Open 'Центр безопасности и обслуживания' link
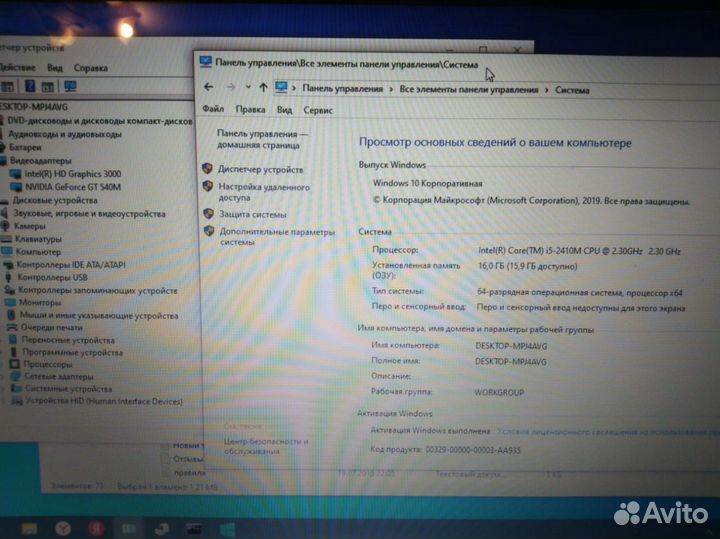Viewport: 720px width, 539px height. (266, 446)
